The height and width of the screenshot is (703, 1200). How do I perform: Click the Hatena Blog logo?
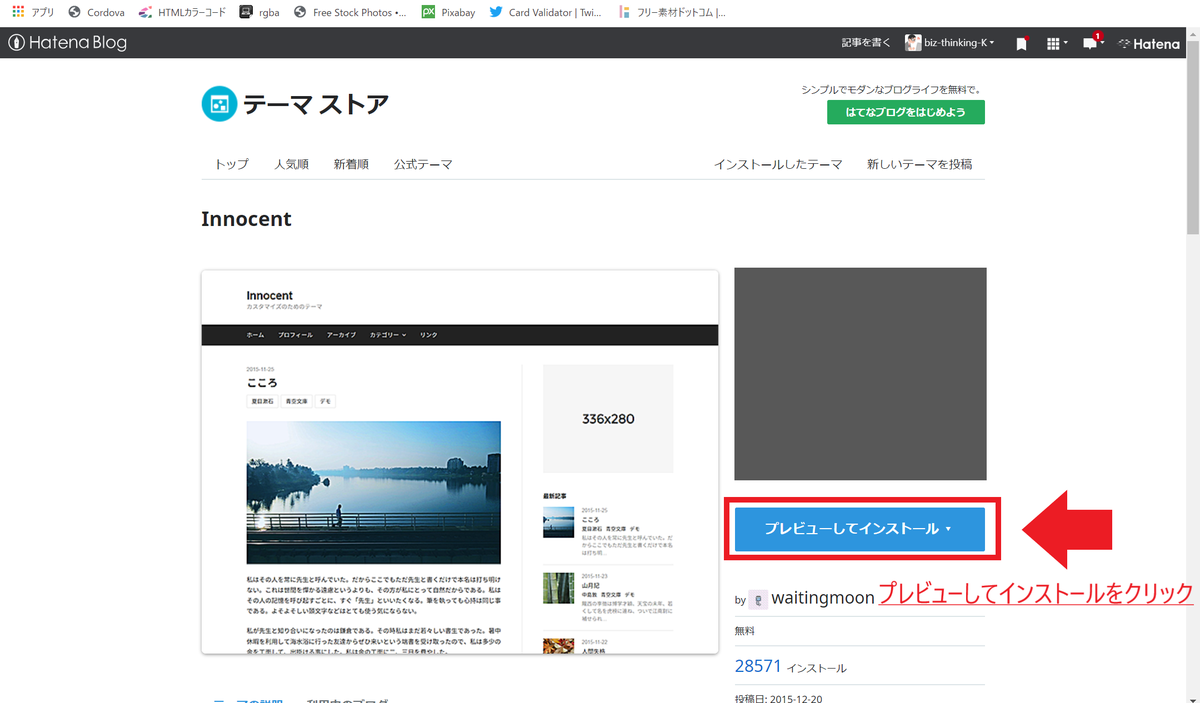click(x=67, y=43)
